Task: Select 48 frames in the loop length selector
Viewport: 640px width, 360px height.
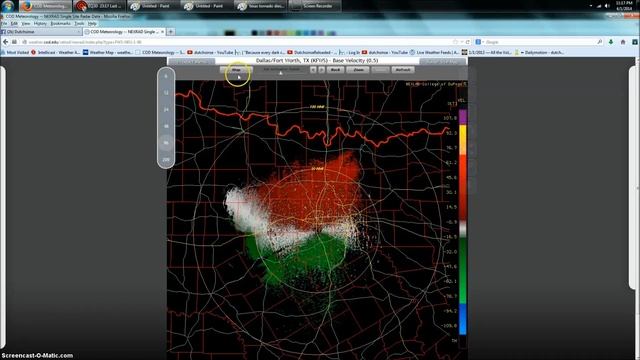Action: (166, 126)
